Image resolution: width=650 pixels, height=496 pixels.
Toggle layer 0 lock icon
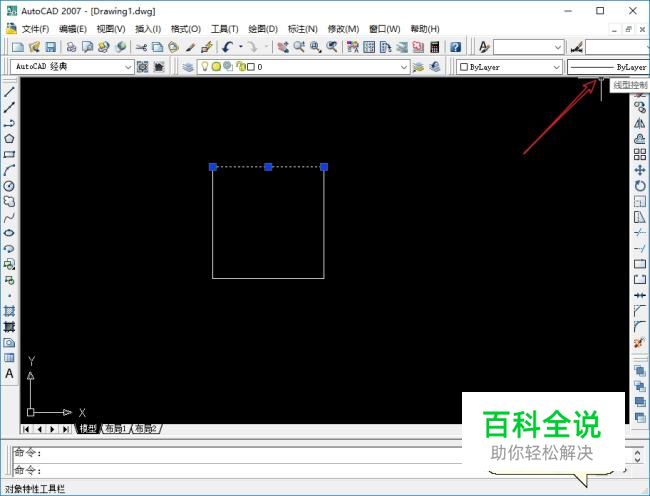click(x=240, y=66)
